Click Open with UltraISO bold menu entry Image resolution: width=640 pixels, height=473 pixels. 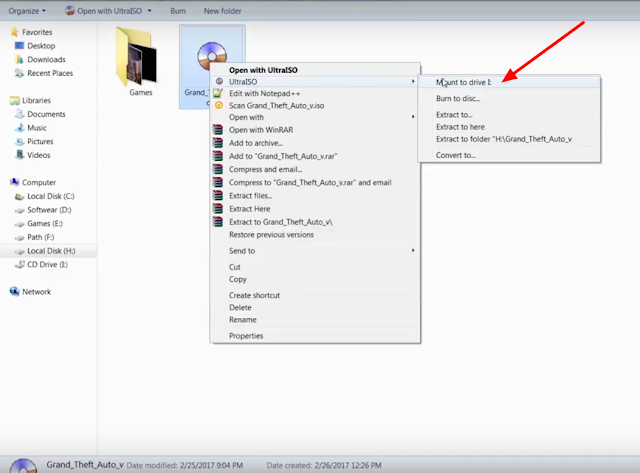pyautogui.click(x=315, y=70)
